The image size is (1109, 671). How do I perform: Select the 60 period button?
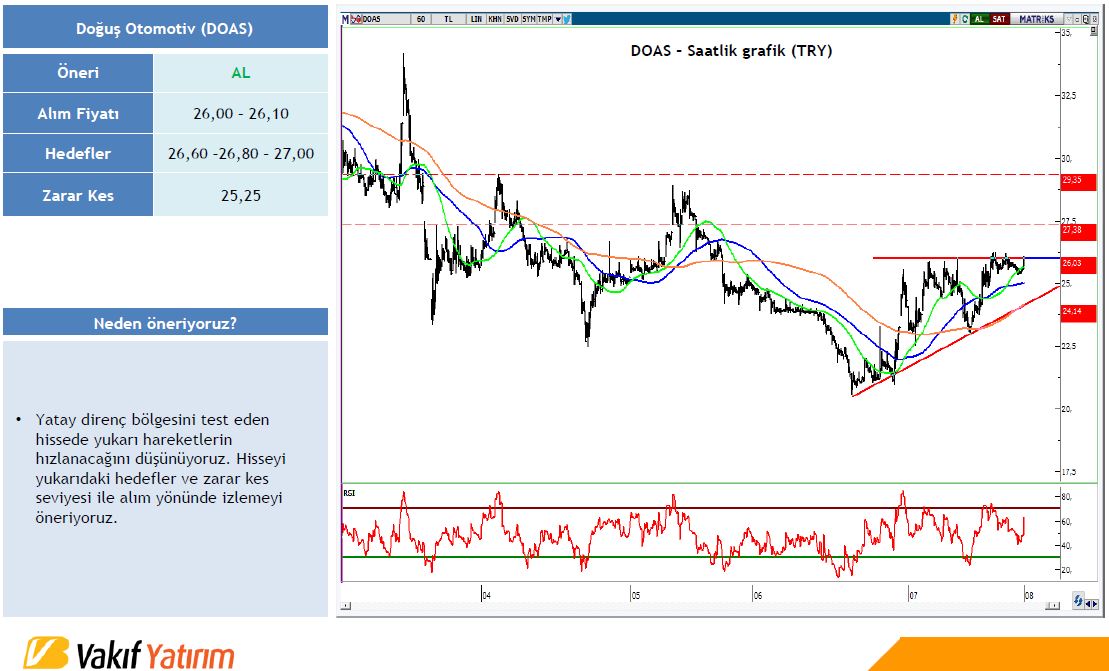click(421, 19)
